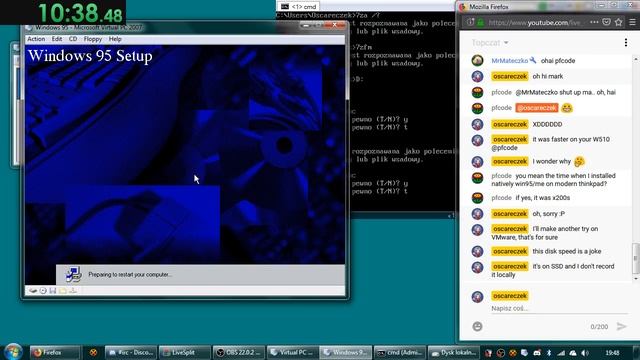640x360 pixels.
Task: Click the CD drive status icon in Virtual PC
Action: click(x=43, y=291)
